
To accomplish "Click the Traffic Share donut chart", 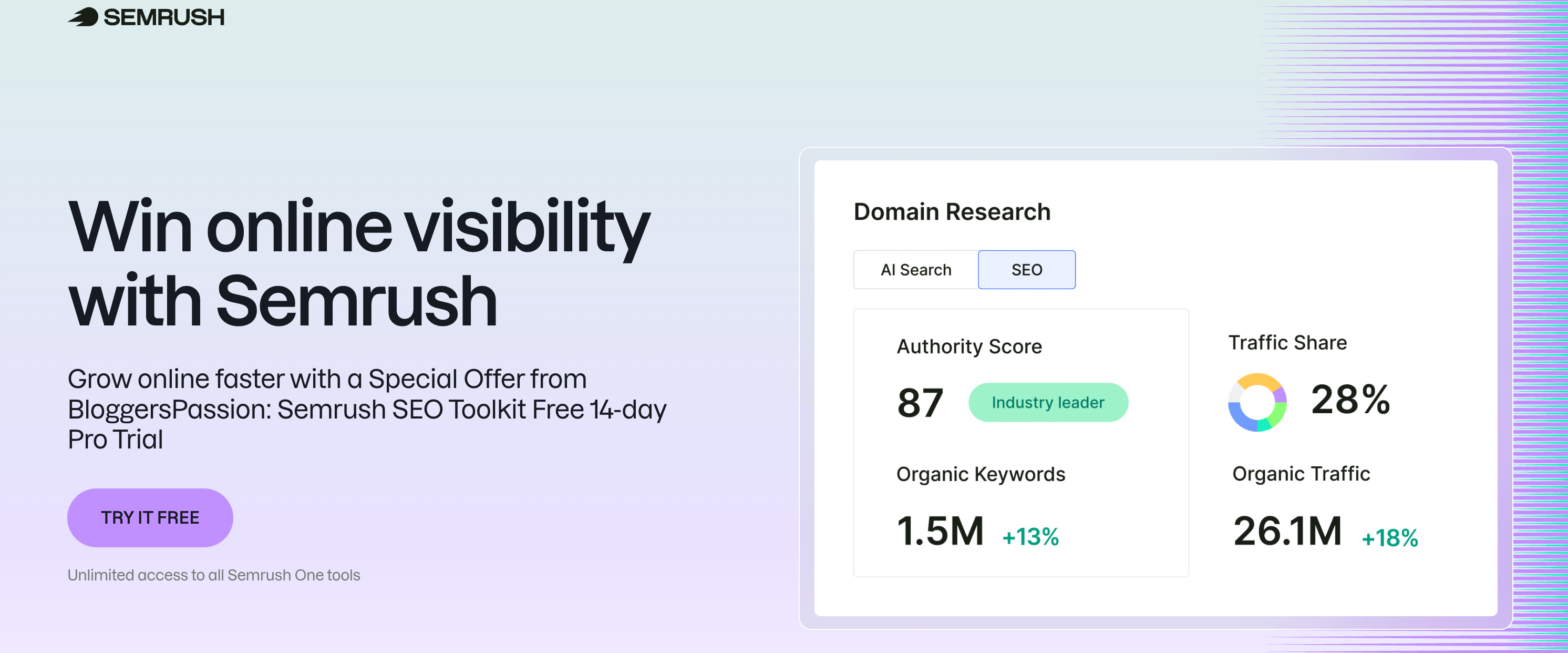I will [x=1257, y=402].
